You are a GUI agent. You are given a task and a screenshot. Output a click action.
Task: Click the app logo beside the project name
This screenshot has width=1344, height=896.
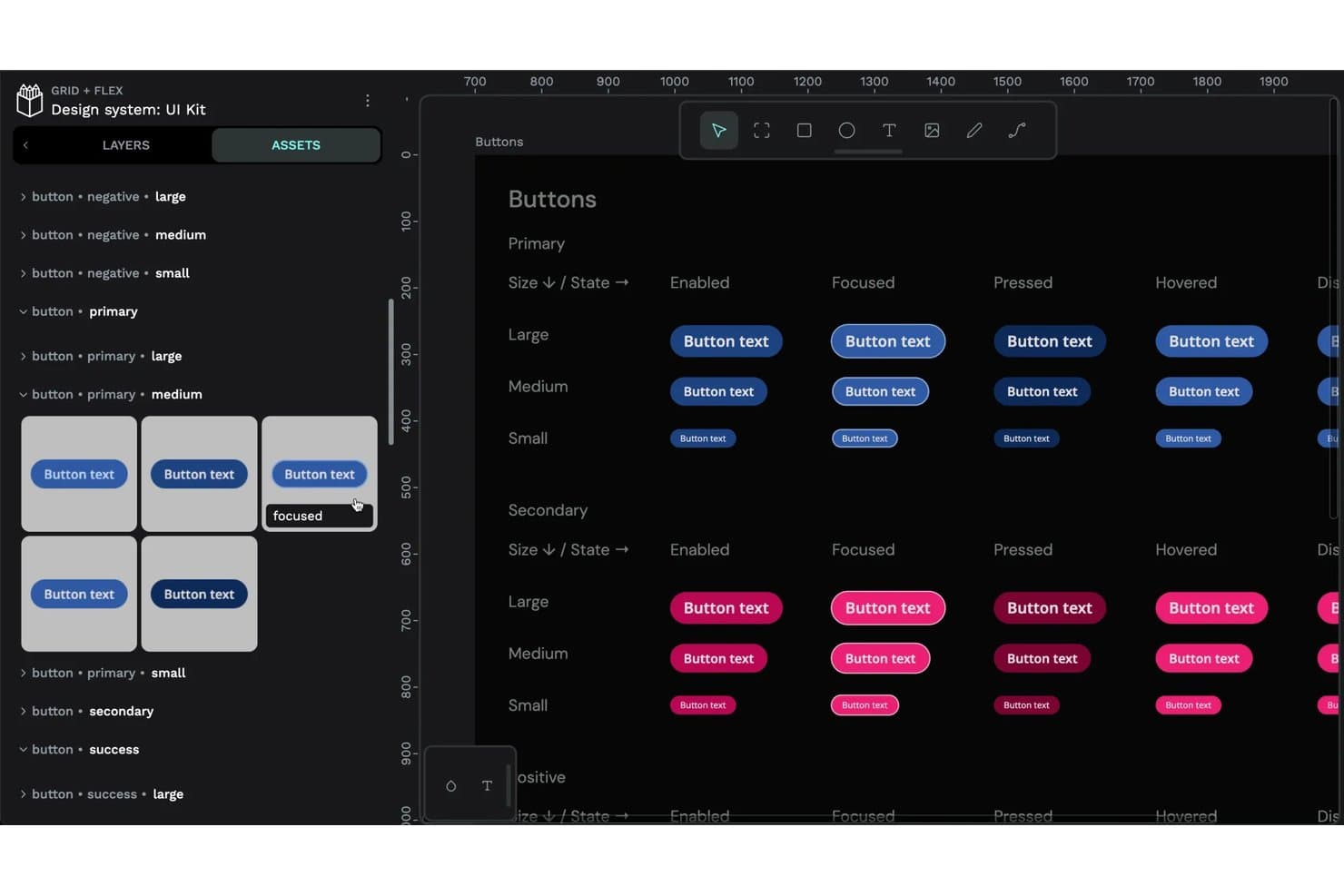(30, 100)
